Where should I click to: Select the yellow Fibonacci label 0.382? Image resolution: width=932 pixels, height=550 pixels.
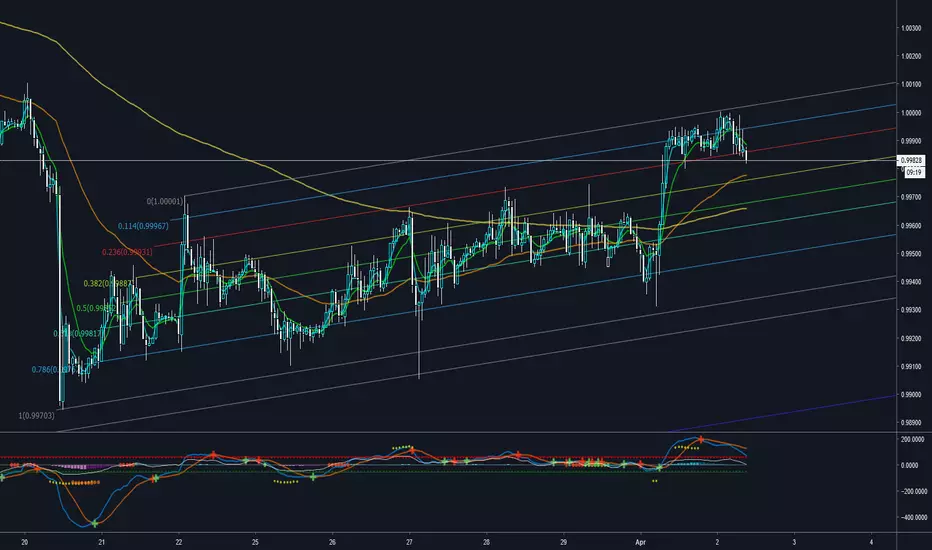(108, 284)
